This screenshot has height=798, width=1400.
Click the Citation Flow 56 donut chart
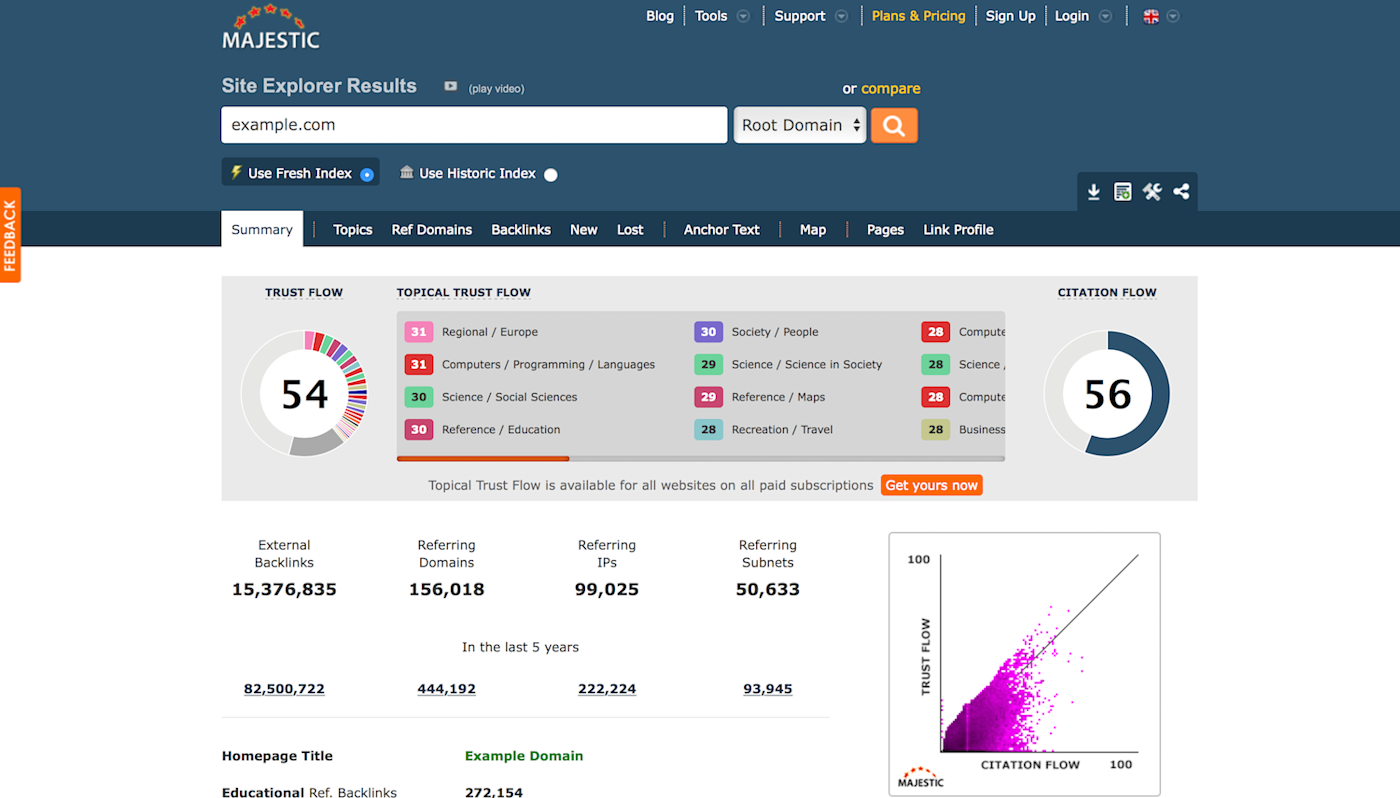(x=1107, y=394)
